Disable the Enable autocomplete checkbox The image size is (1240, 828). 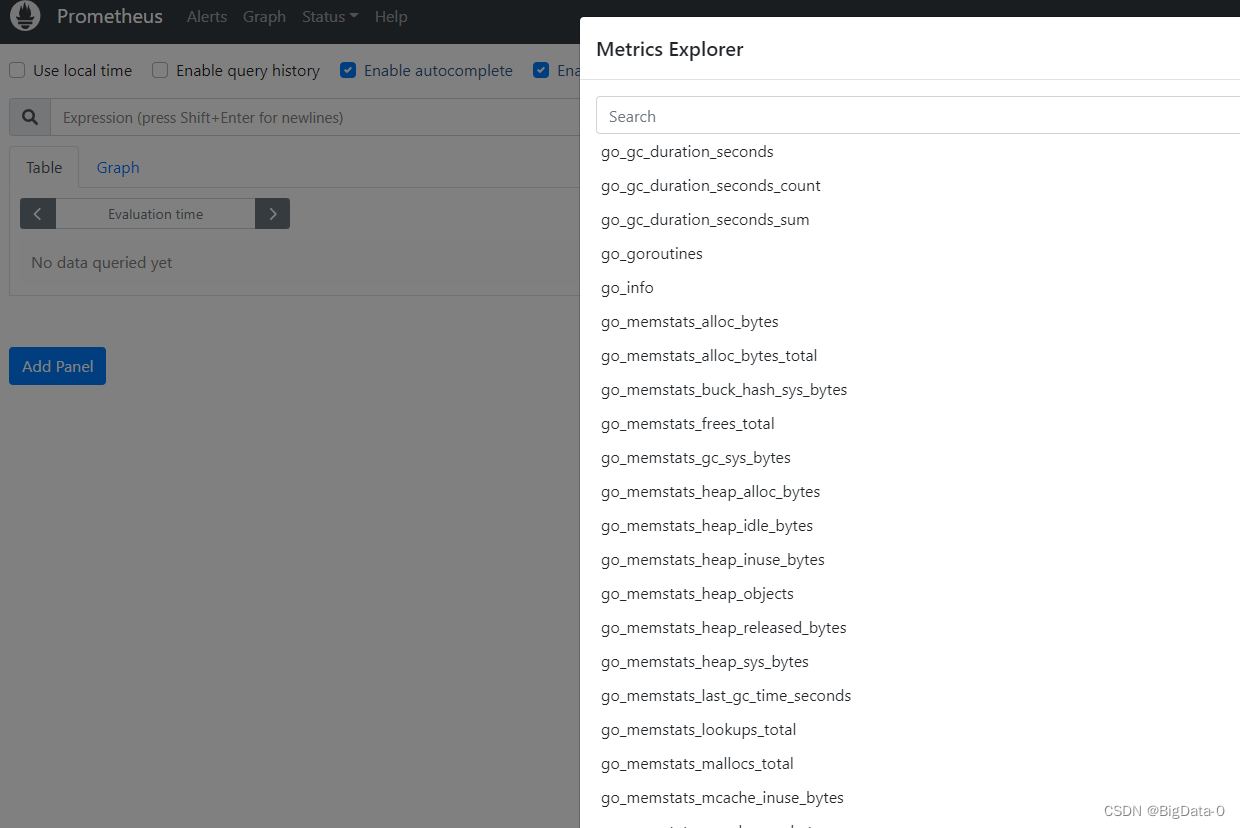[x=348, y=70]
